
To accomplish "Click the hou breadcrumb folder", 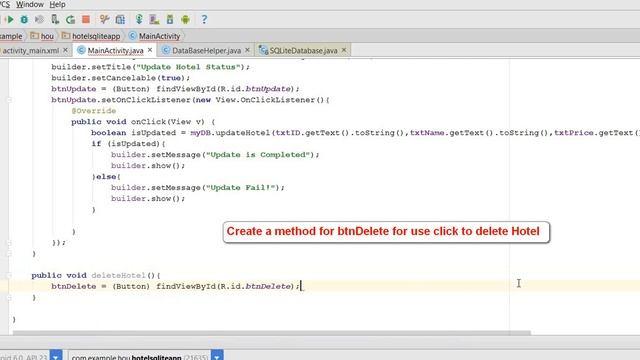I will tap(42, 36).
